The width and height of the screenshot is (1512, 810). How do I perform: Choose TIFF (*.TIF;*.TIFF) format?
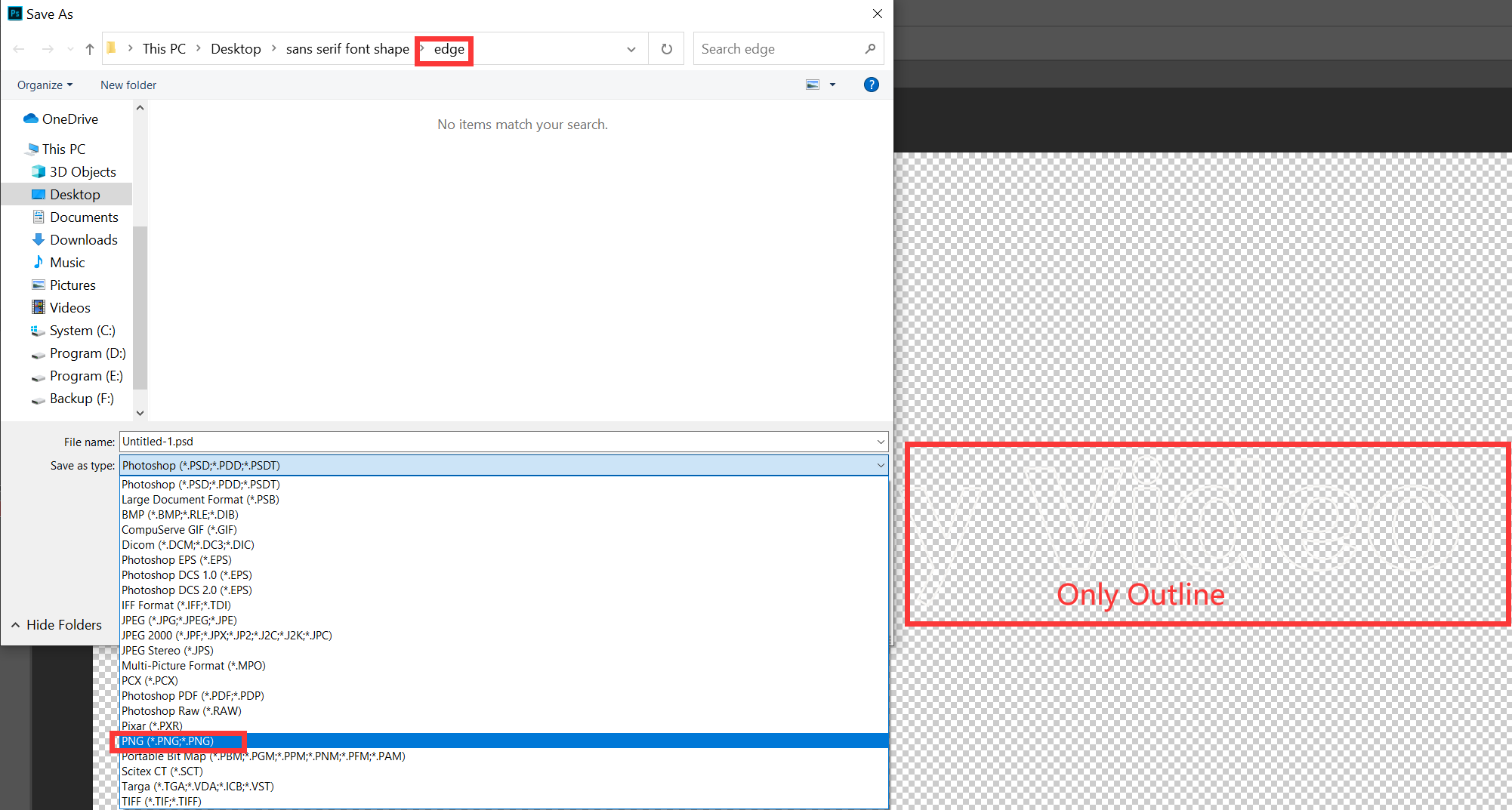504,802
